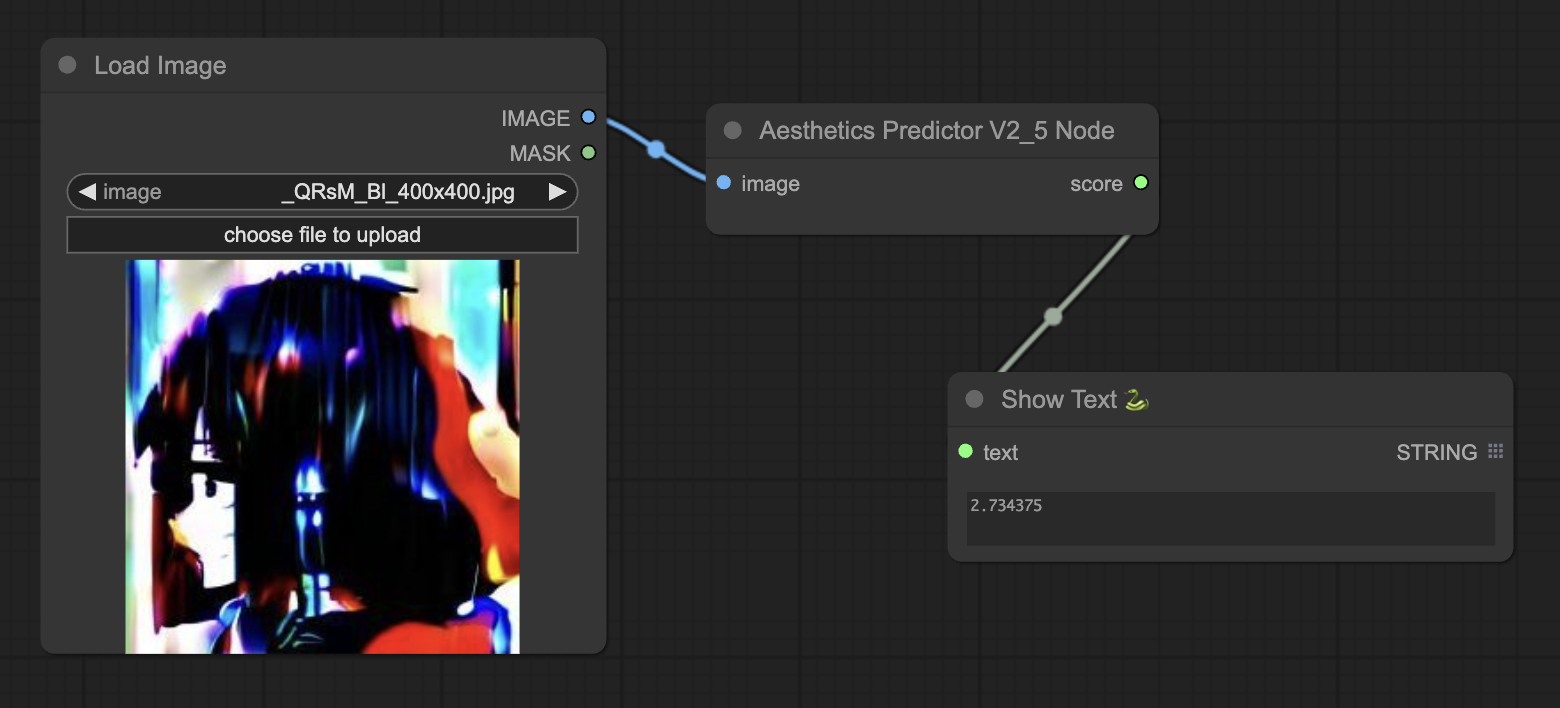Collapse the Show Text node via its dot
Viewport: 1560px width, 708px height.
(x=975, y=399)
